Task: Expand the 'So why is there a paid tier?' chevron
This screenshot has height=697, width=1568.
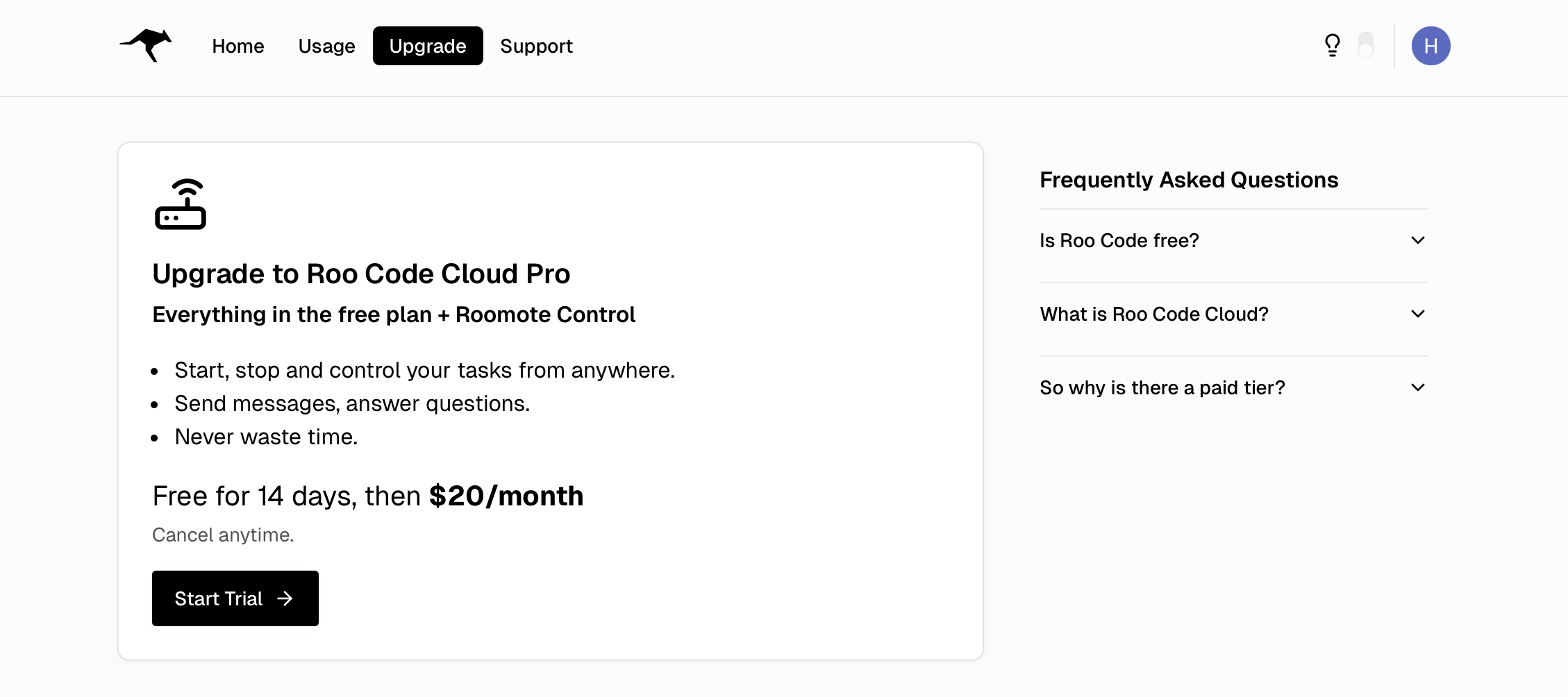Action: point(1418,387)
